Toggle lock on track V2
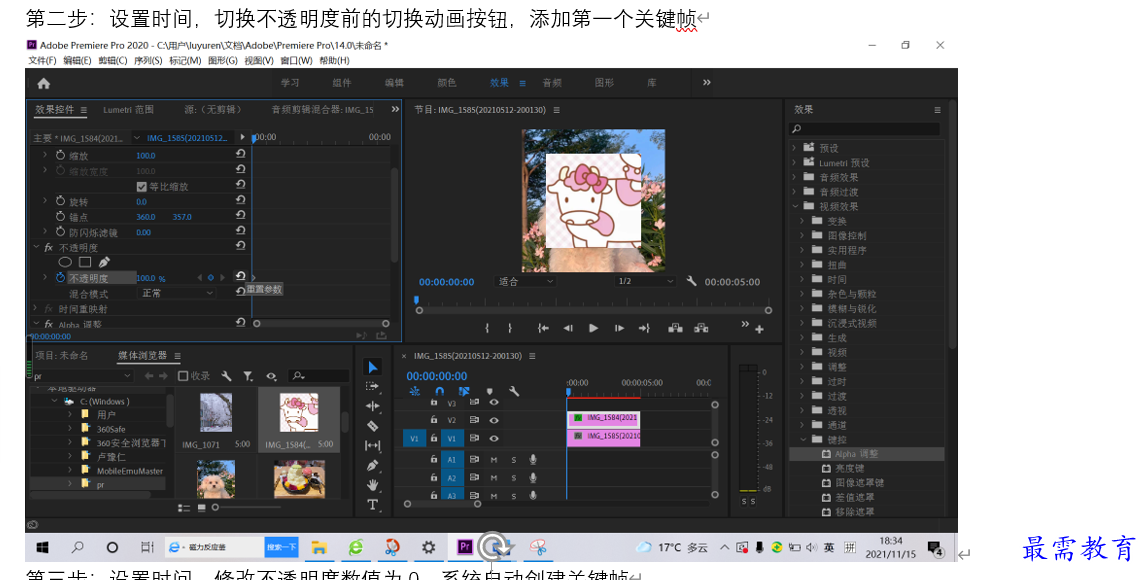The width and height of the screenshot is (1144, 580). [433, 420]
